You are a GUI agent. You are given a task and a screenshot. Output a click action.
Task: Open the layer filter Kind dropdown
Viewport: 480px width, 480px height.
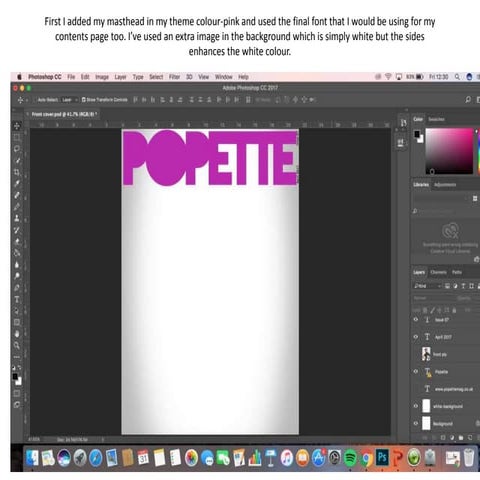(x=428, y=286)
